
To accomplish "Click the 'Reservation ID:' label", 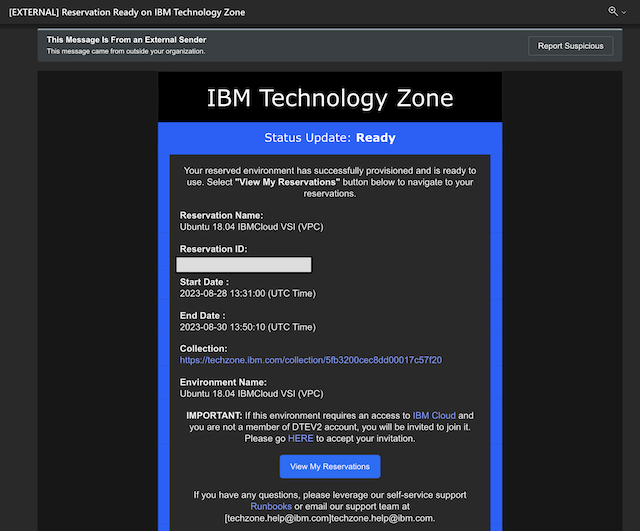I will click(x=213, y=249).
